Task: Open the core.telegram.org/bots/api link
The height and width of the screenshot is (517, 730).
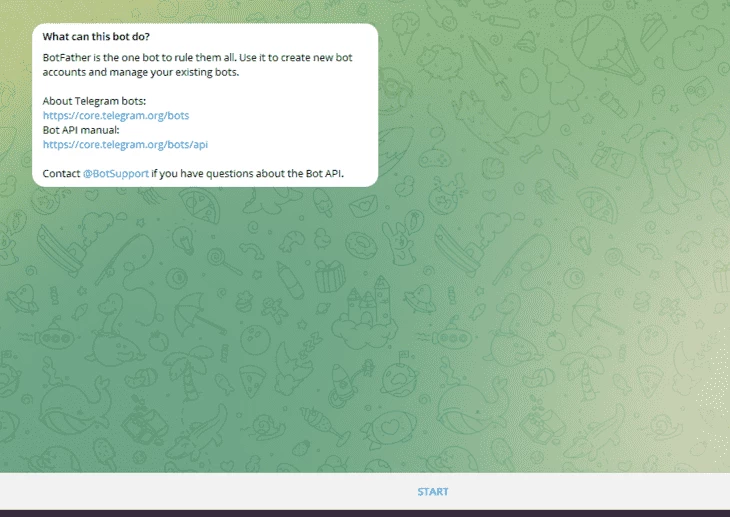Action: coord(125,144)
